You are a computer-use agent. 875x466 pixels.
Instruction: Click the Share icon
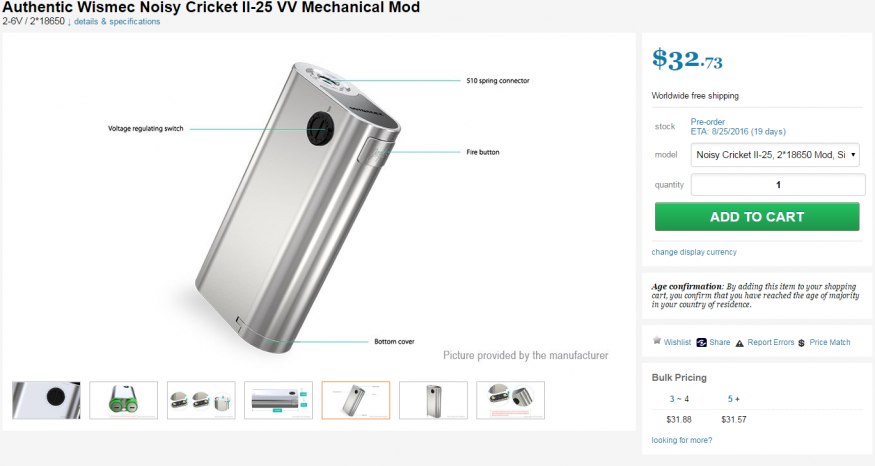702,342
